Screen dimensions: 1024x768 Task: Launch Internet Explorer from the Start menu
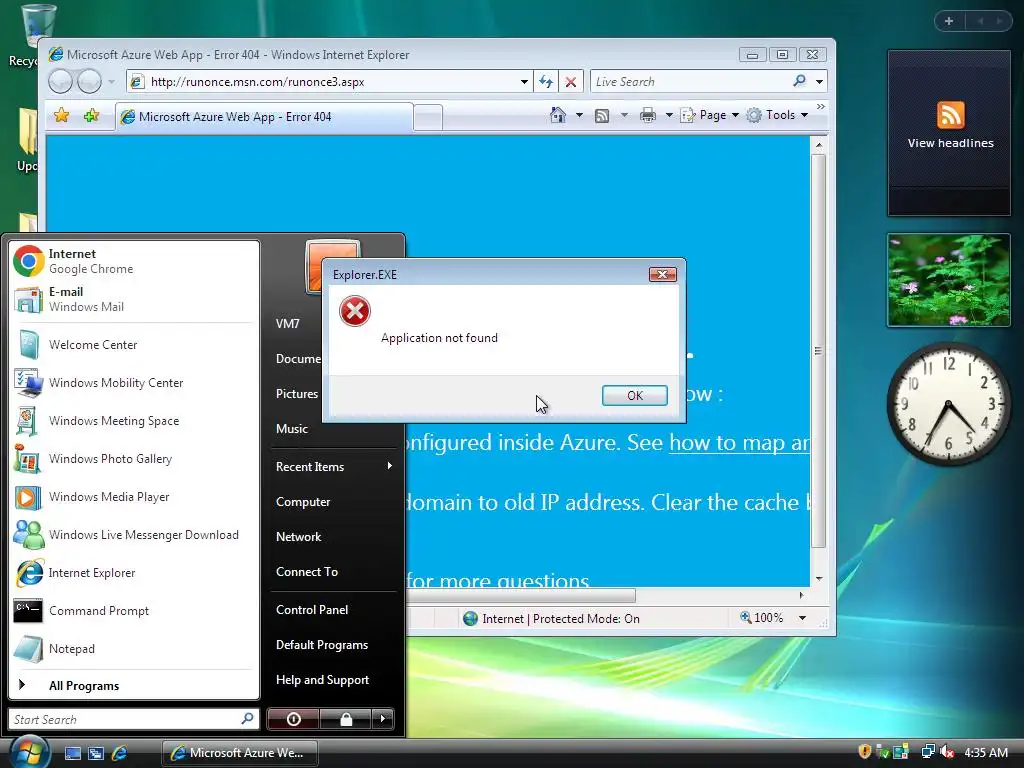click(x=134, y=573)
